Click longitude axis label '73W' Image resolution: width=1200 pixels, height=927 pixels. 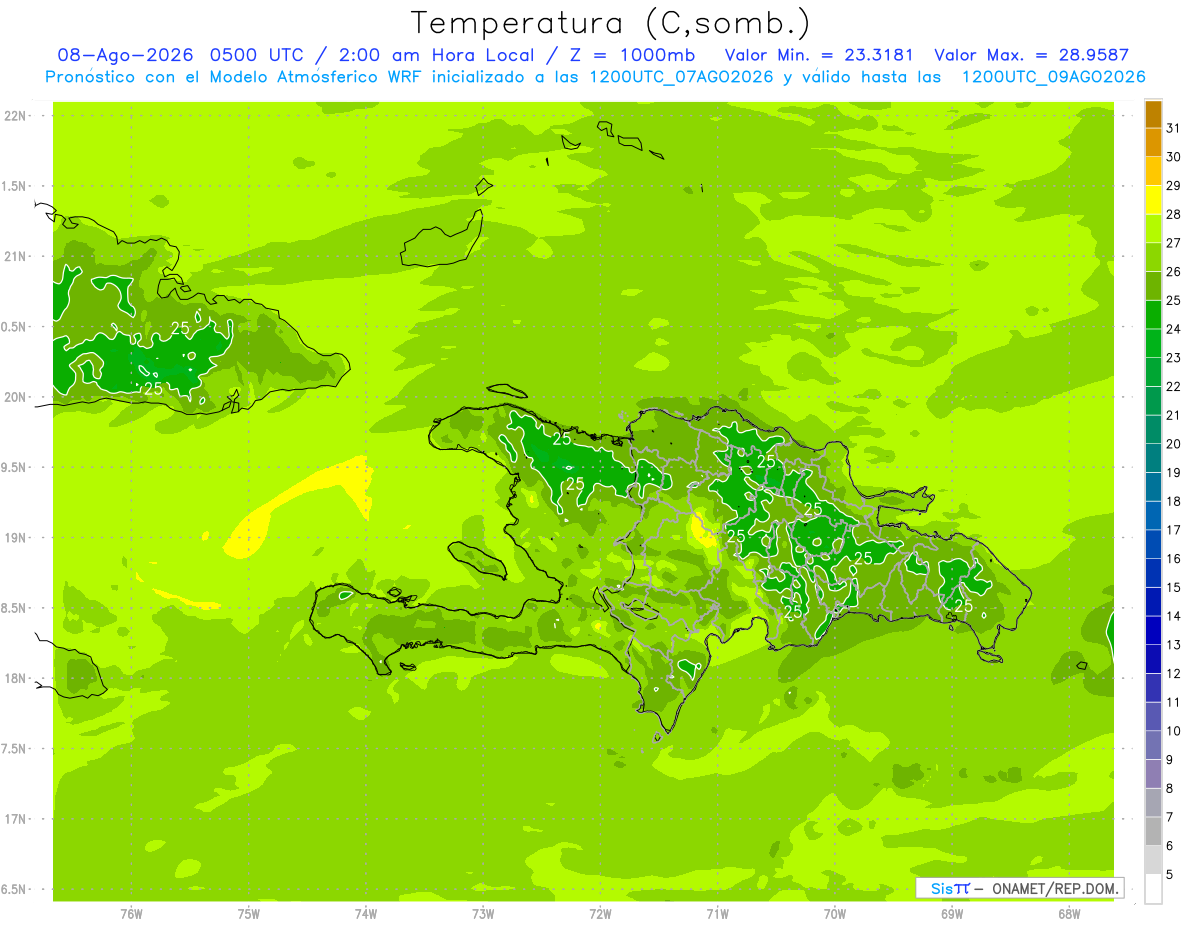click(482, 914)
